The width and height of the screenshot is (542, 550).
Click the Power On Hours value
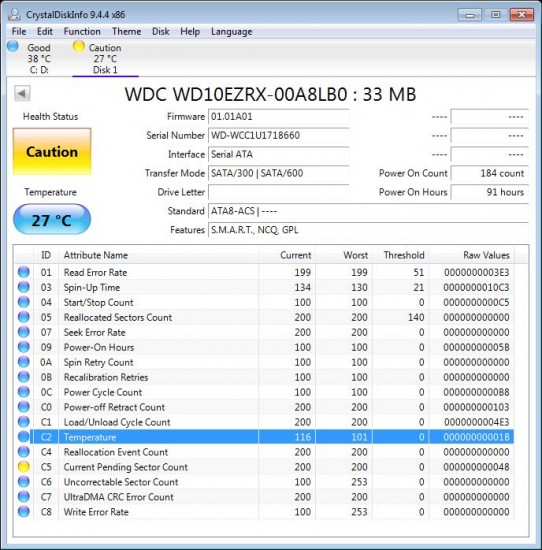pyautogui.click(x=490, y=192)
